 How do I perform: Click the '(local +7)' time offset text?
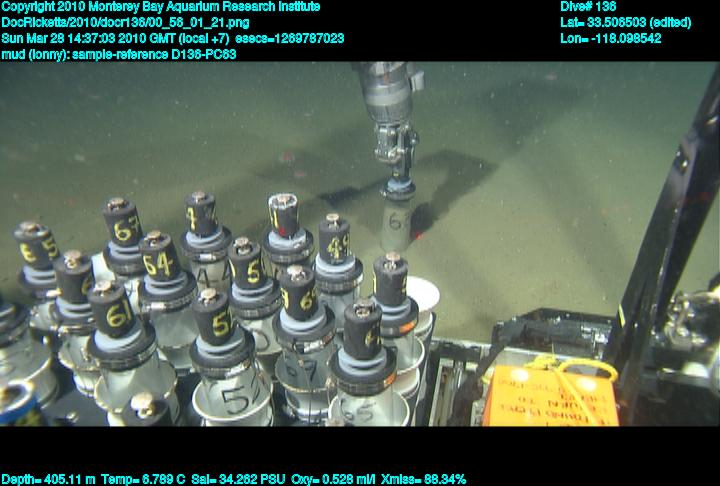[x=203, y=38]
